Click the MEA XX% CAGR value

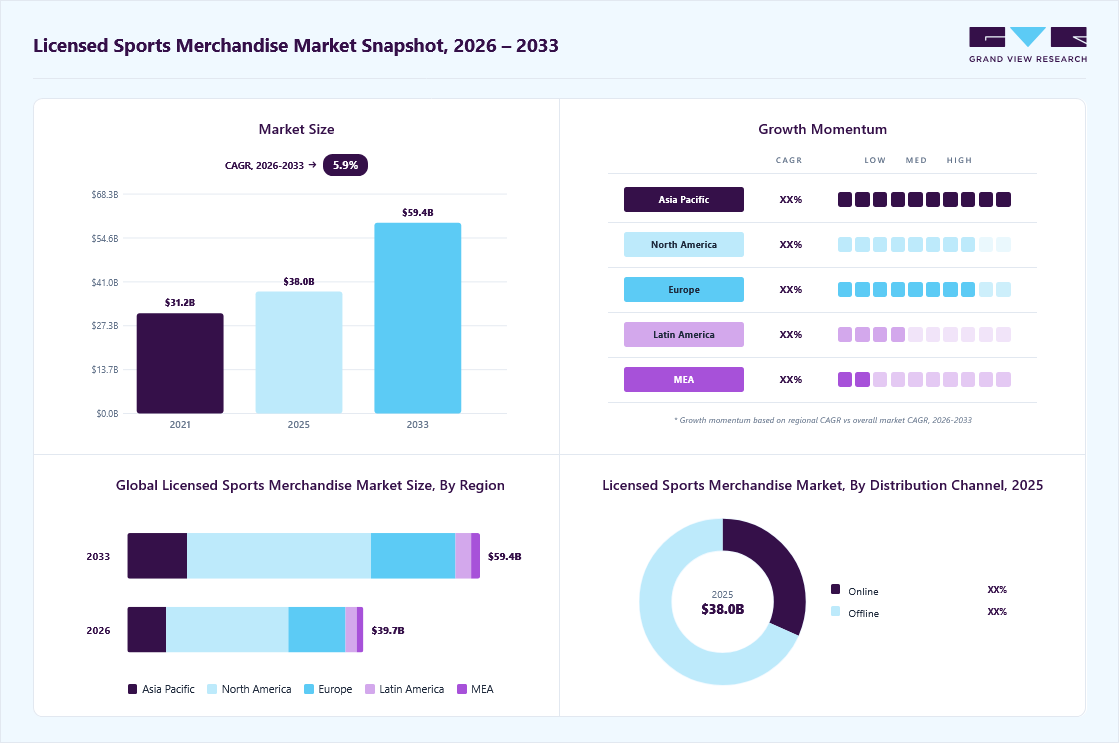791,380
